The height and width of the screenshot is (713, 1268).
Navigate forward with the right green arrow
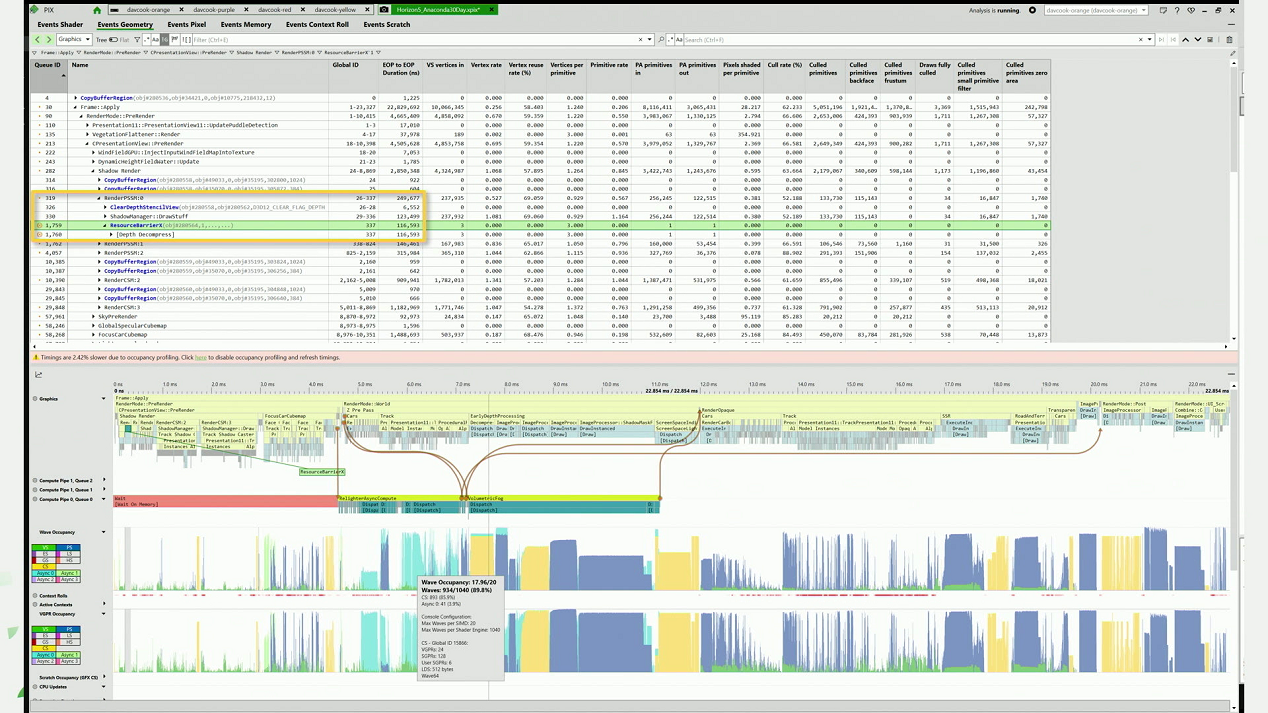coord(49,40)
